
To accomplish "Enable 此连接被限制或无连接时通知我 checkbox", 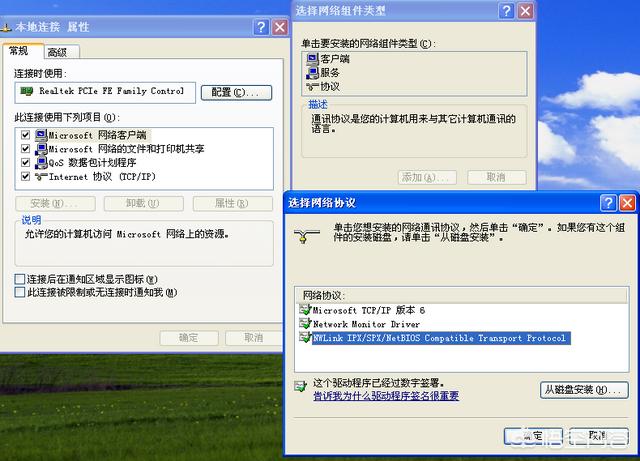I will [20, 292].
